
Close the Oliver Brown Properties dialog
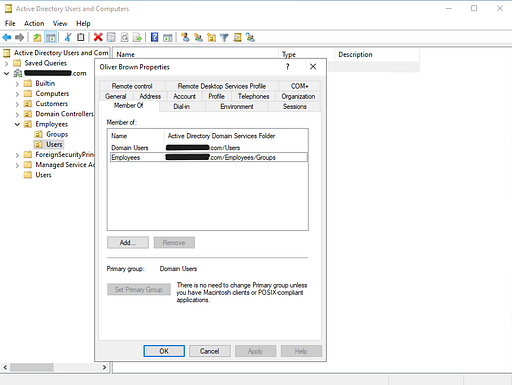(313, 67)
